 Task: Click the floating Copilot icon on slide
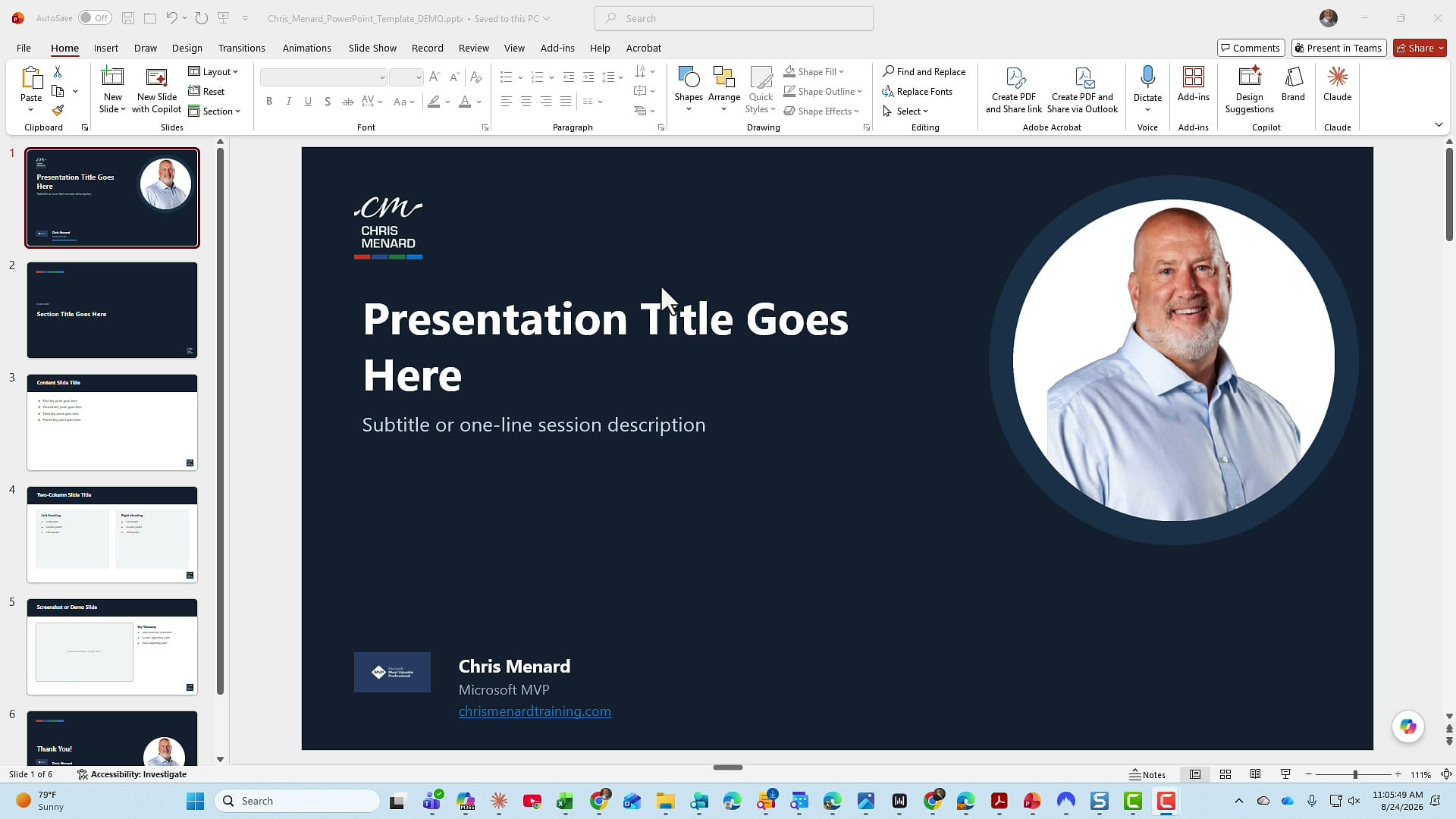pos(1408,726)
